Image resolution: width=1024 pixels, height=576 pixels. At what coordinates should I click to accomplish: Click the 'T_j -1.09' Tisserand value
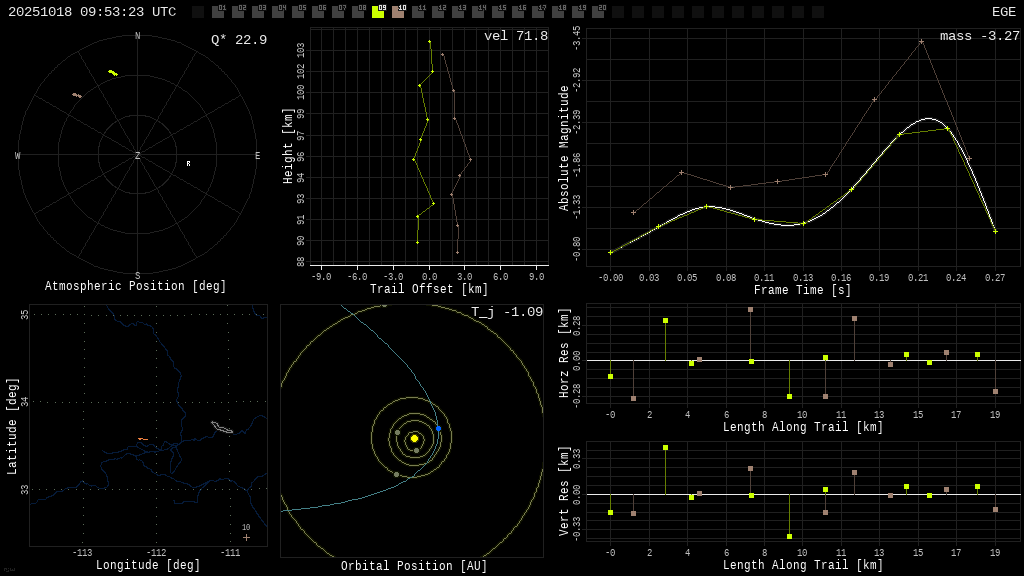(x=507, y=312)
